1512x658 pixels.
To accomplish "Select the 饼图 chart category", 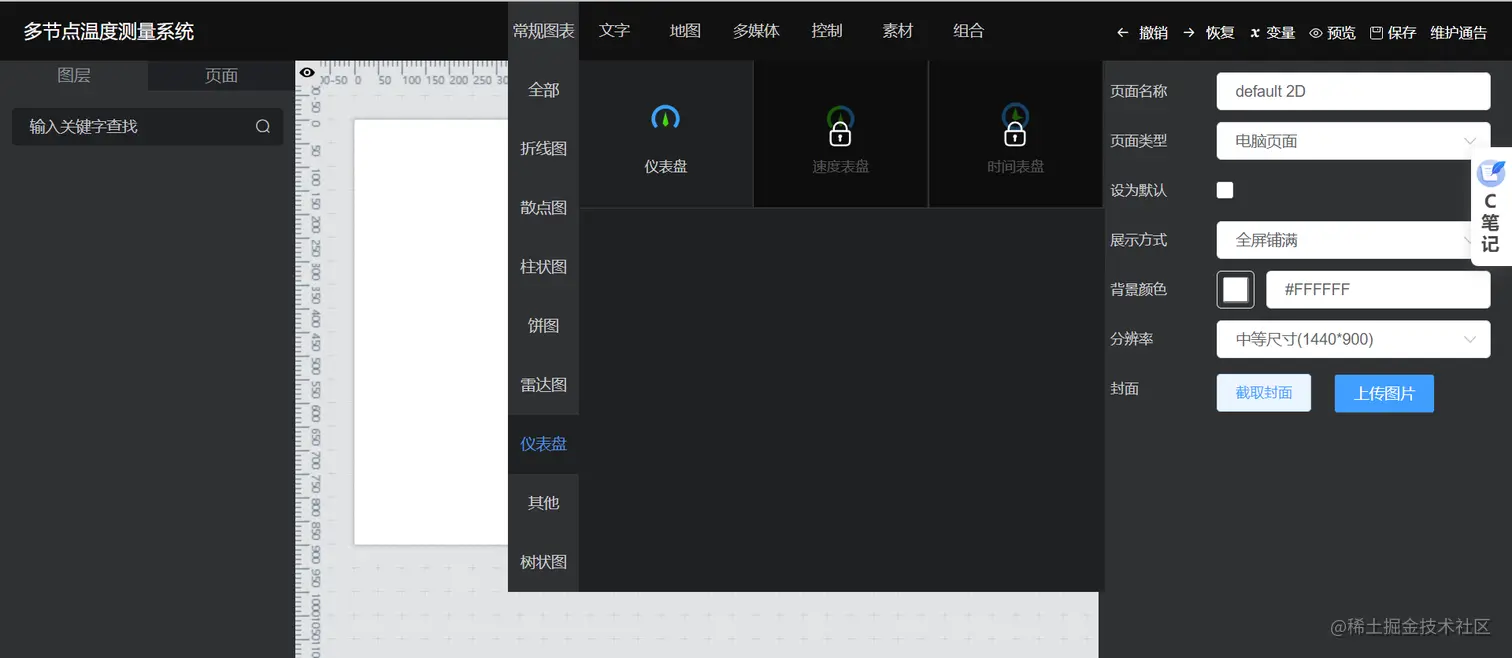I will coord(543,326).
